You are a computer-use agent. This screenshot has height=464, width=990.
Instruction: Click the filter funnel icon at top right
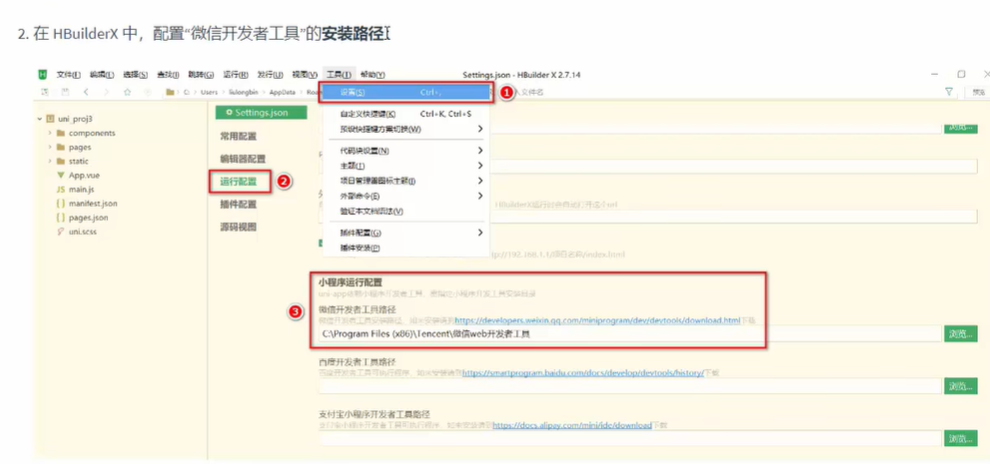pyautogui.click(x=948, y=92)
